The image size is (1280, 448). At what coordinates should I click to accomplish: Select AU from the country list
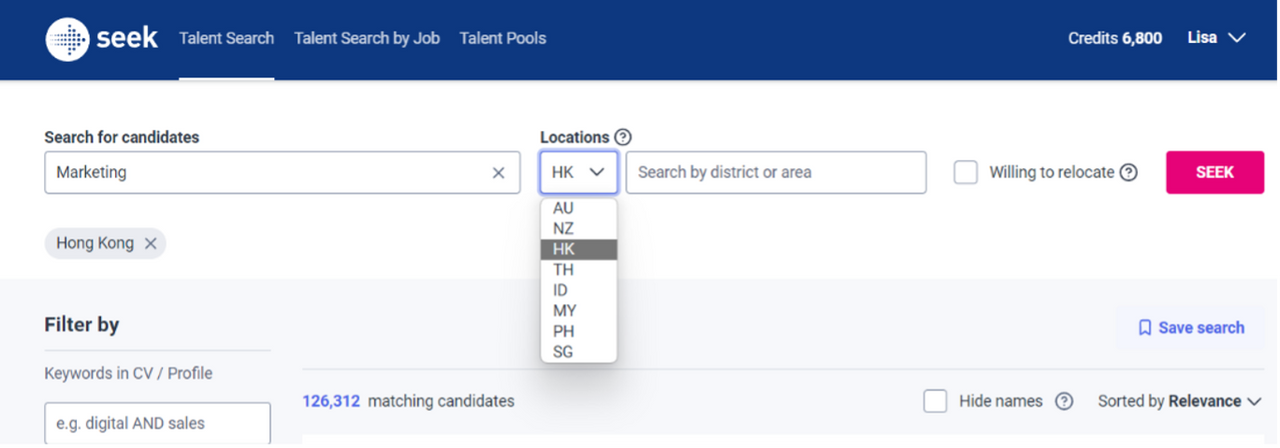click(x=564, y=208)
